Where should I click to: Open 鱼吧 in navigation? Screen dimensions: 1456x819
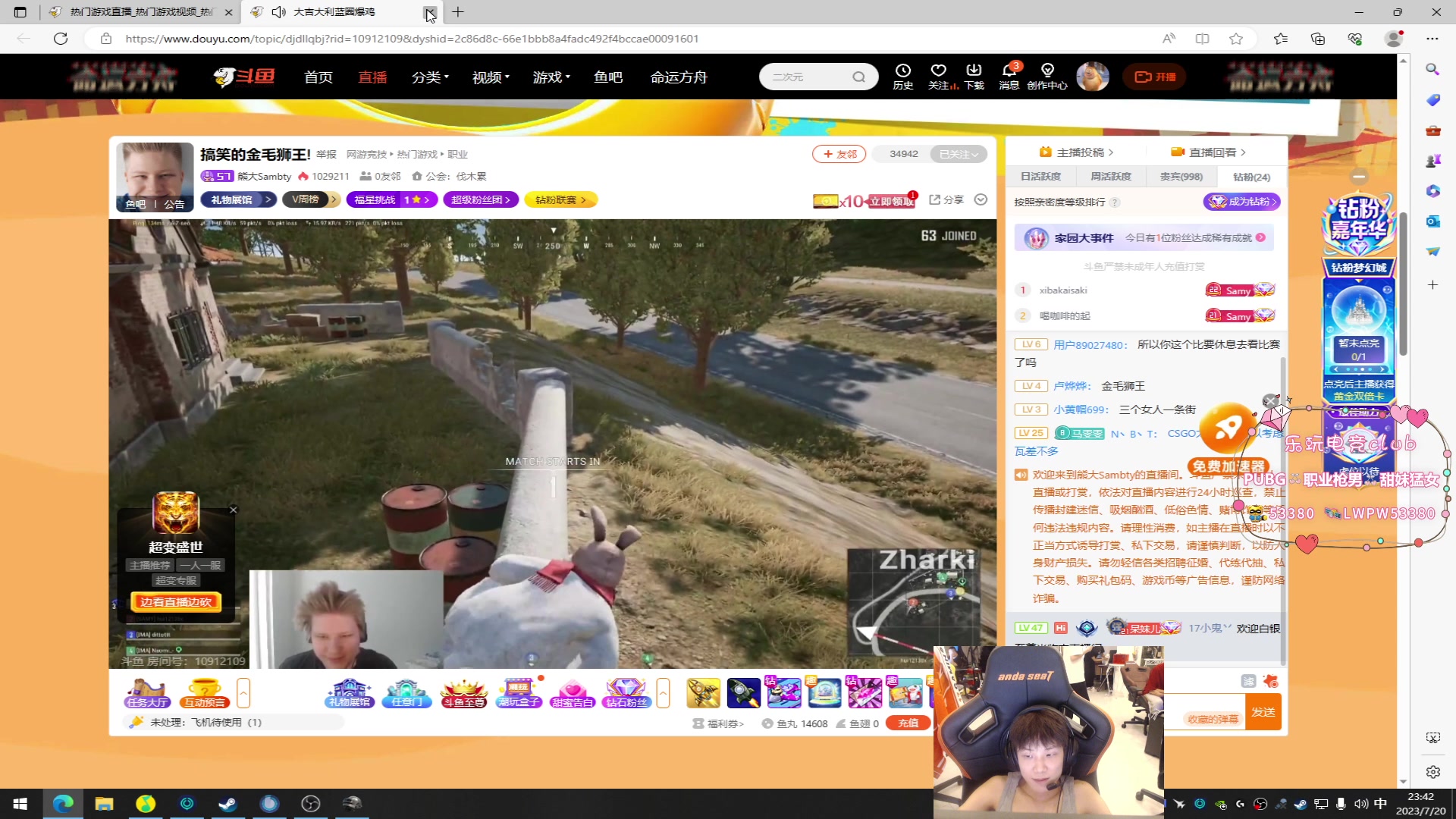608,77
